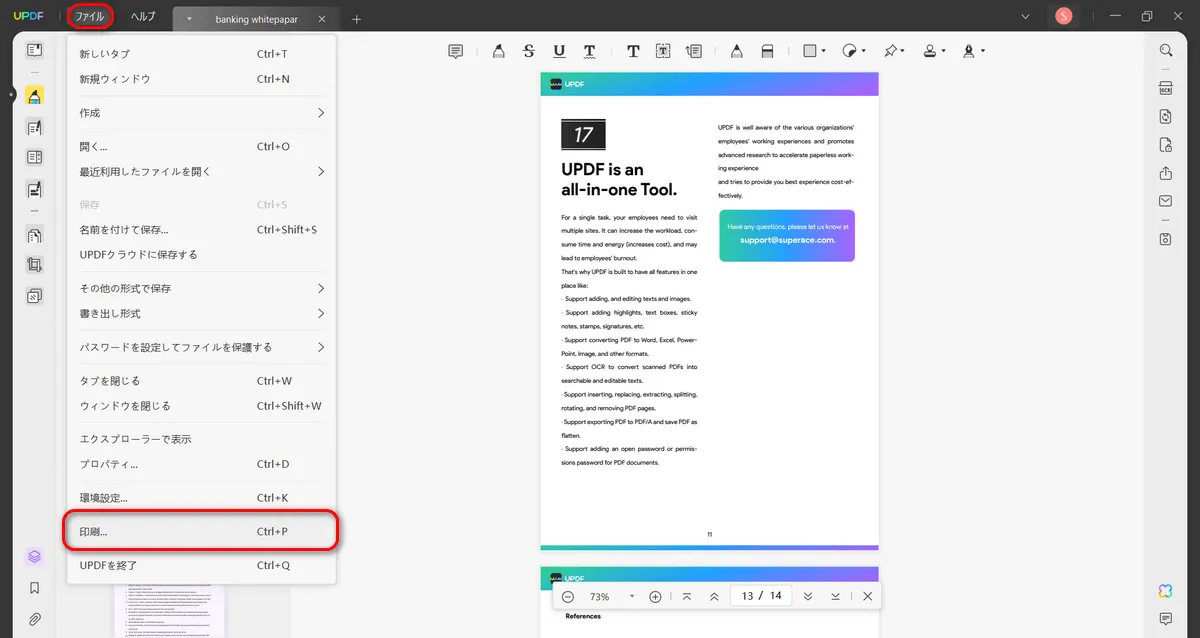Open the Convert PDF icon
Screen dimensions: 1200x638
[x=1165, y=117]
